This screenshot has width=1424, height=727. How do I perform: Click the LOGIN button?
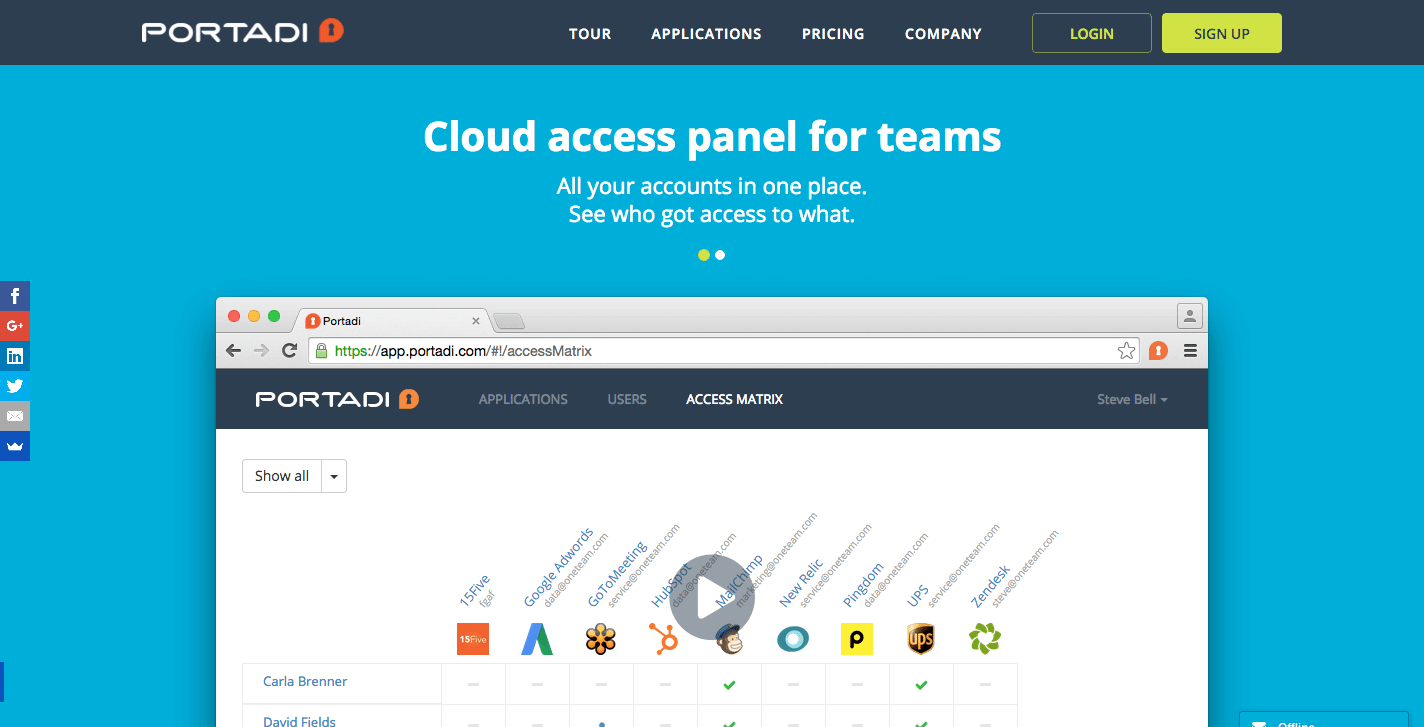1092,33
